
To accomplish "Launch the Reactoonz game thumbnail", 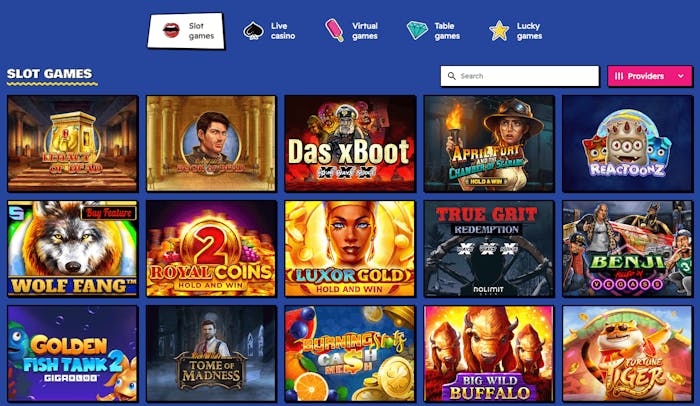I will tap(628, 143).
